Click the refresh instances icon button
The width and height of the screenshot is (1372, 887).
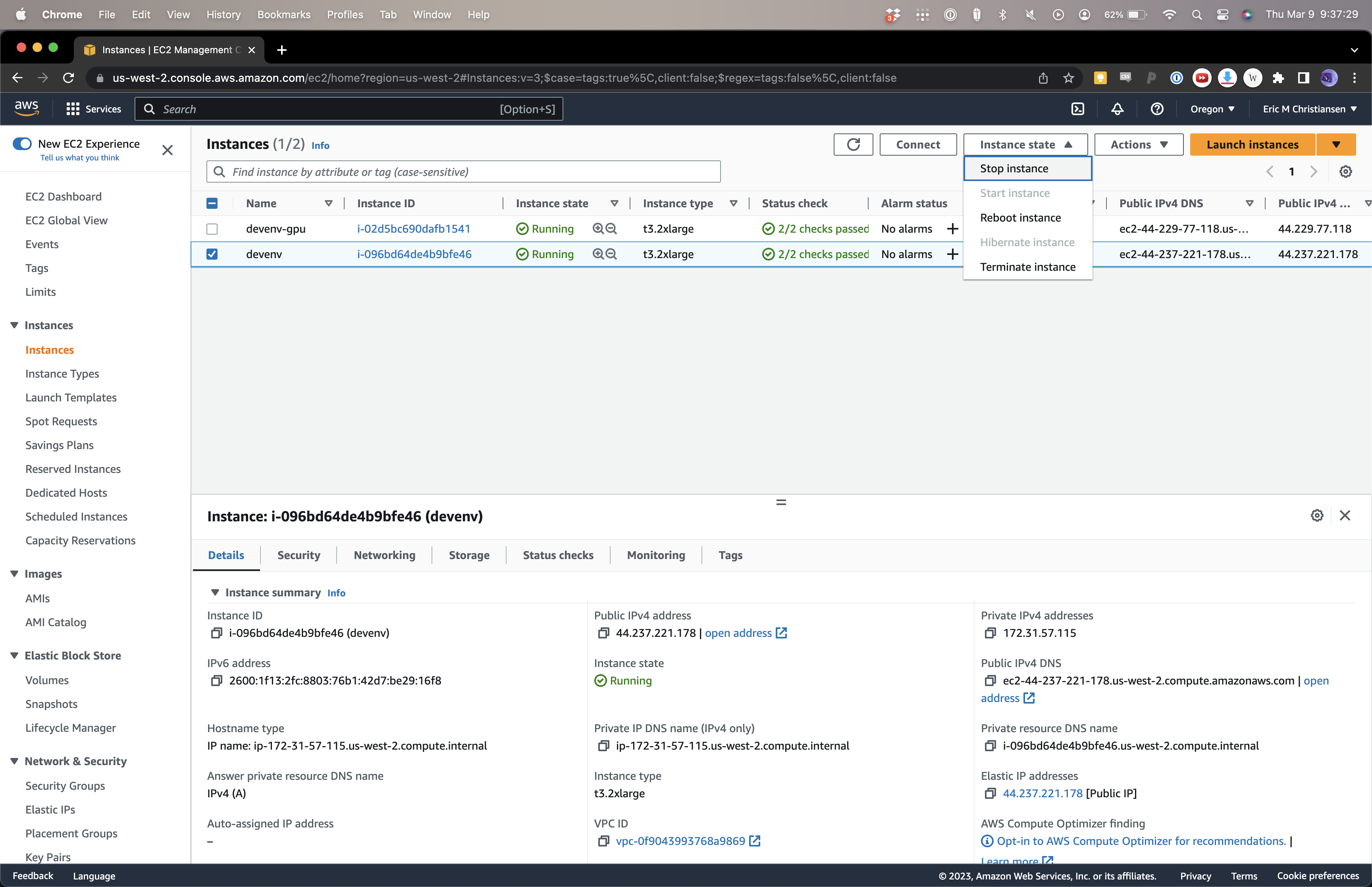point(853,145)
